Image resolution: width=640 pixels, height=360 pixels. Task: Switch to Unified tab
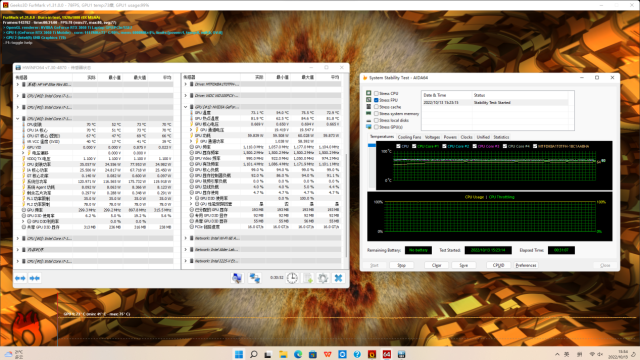click(483, 137)
